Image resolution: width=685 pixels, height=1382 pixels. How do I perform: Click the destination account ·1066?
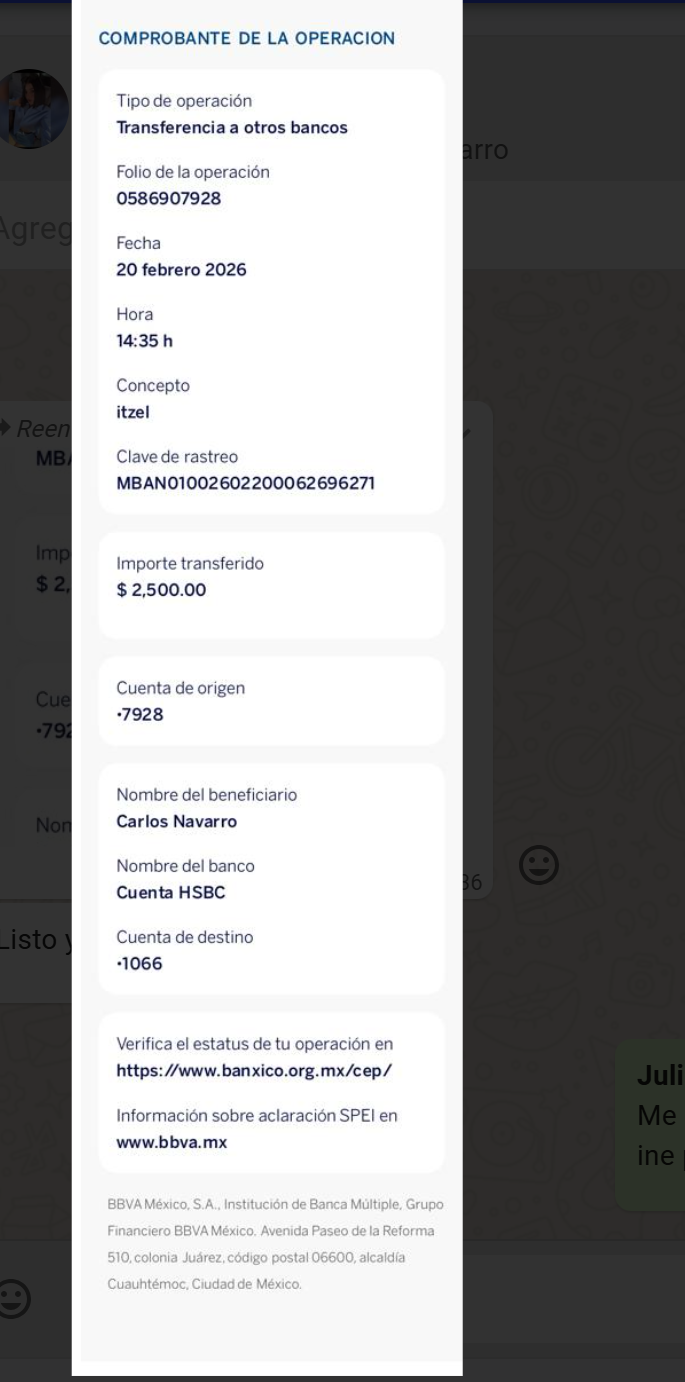140,964
